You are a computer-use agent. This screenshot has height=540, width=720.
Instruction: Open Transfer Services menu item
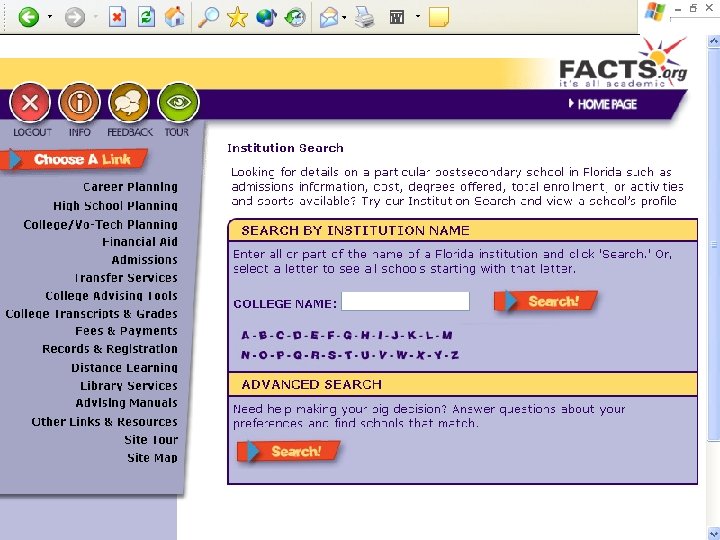pos(126,278)
